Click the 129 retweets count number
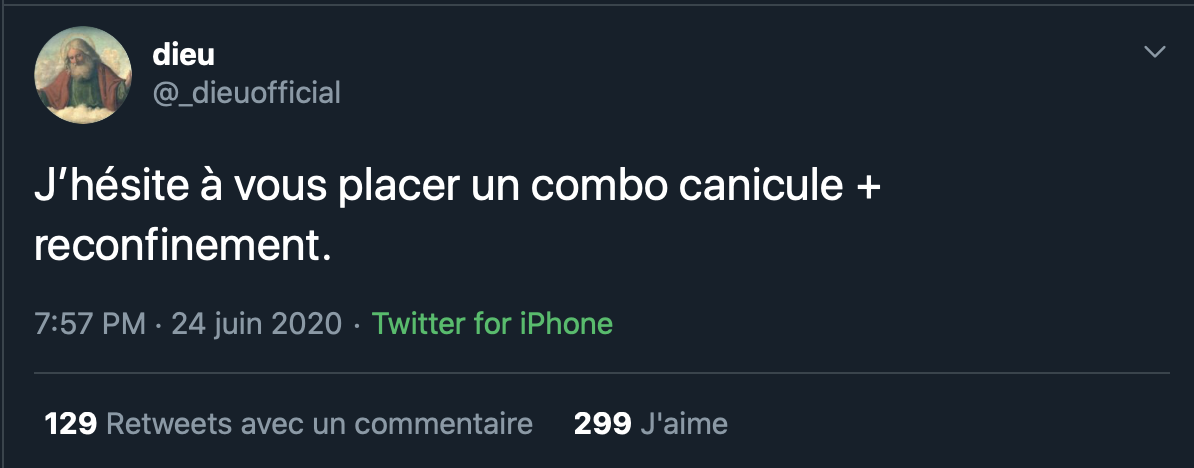The image size is (1194, 468). click(70, 424)
